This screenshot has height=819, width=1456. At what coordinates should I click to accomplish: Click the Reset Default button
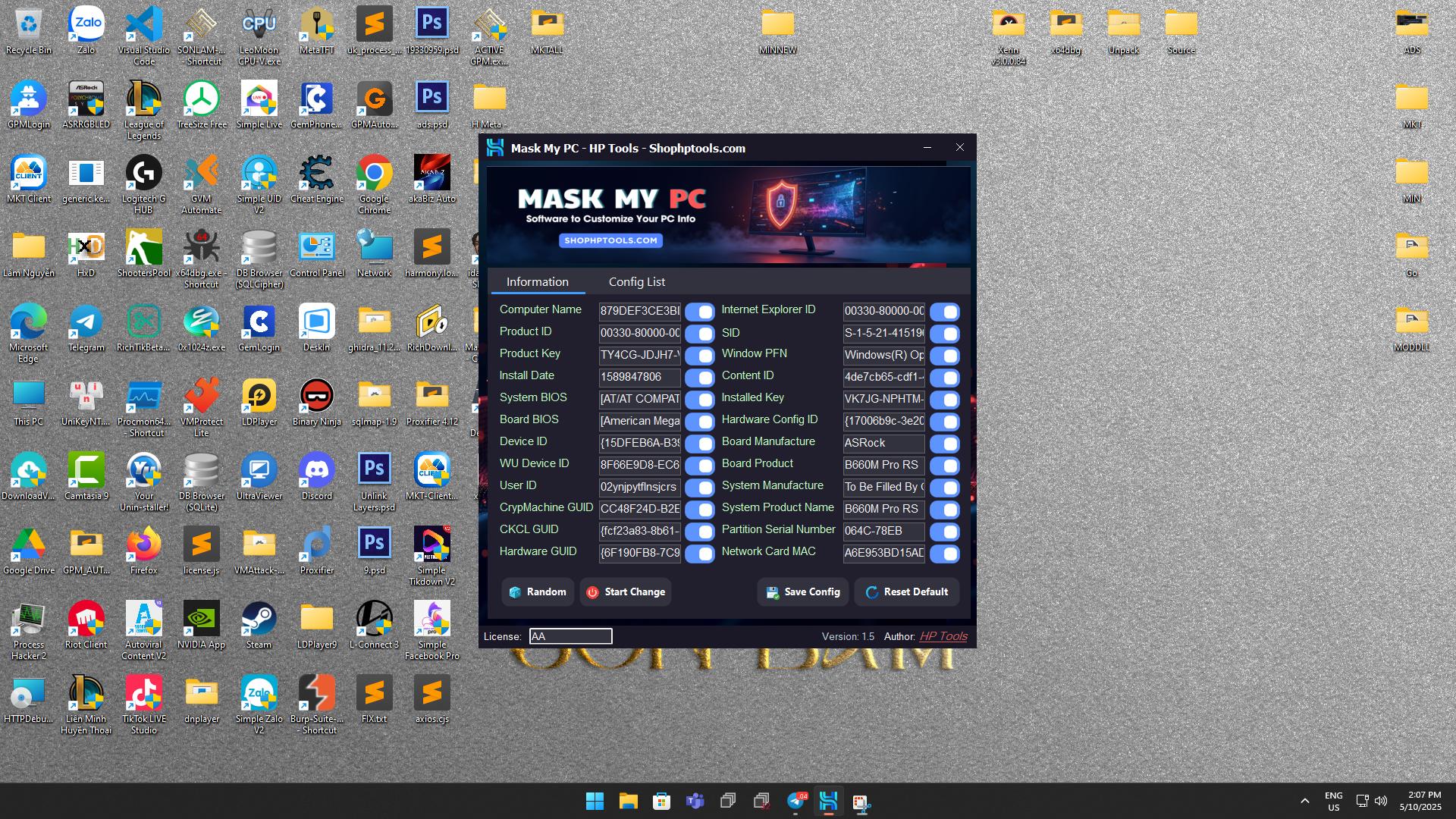907,591
